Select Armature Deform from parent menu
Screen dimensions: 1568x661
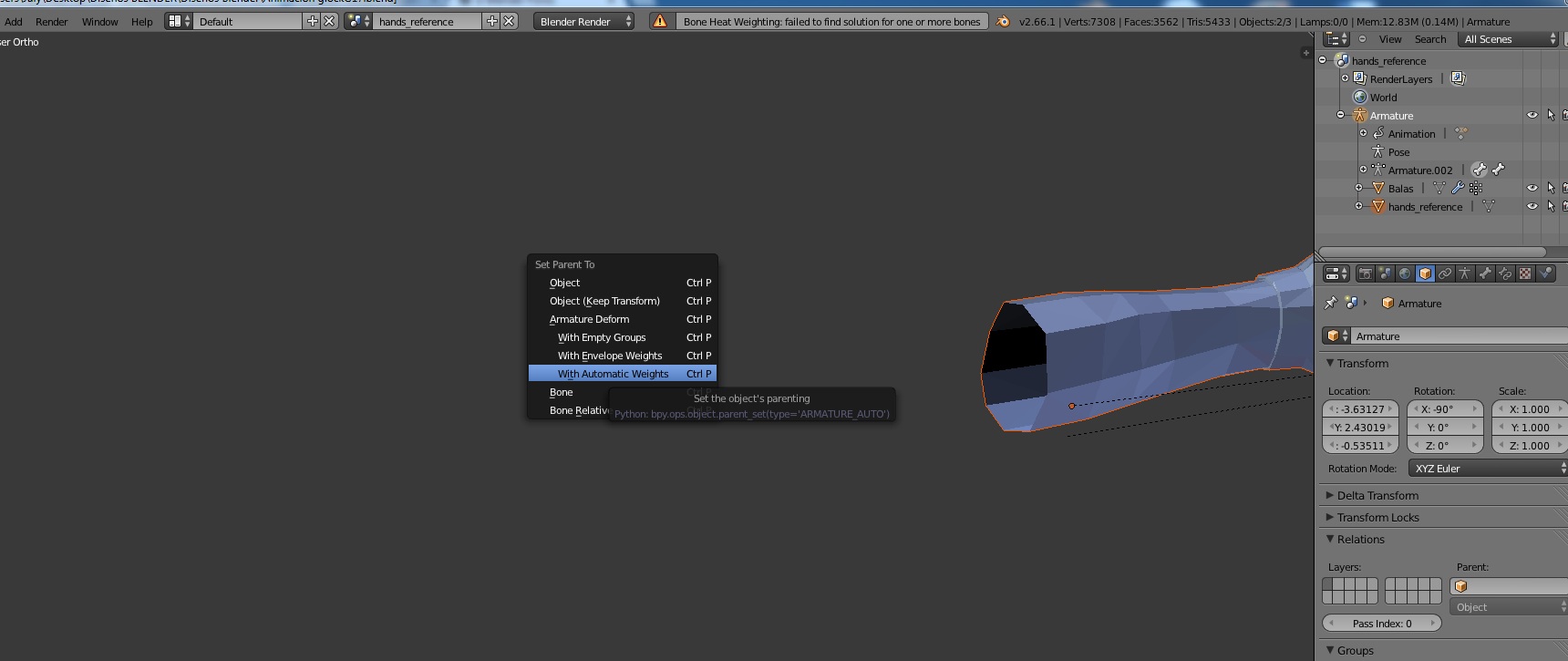[589, 319]
